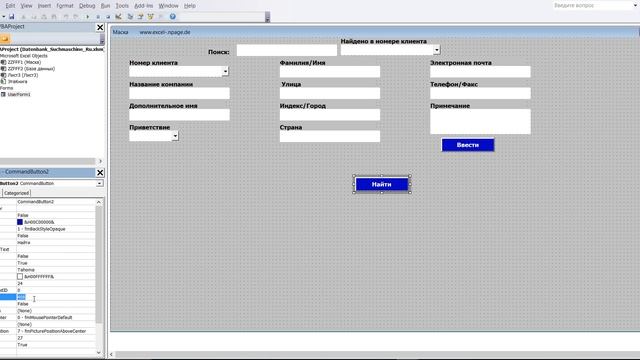Image resolution: width=640 pixels, height=360 pixels.
Task: Run the macro with the play icon
Action: [87, 17]
